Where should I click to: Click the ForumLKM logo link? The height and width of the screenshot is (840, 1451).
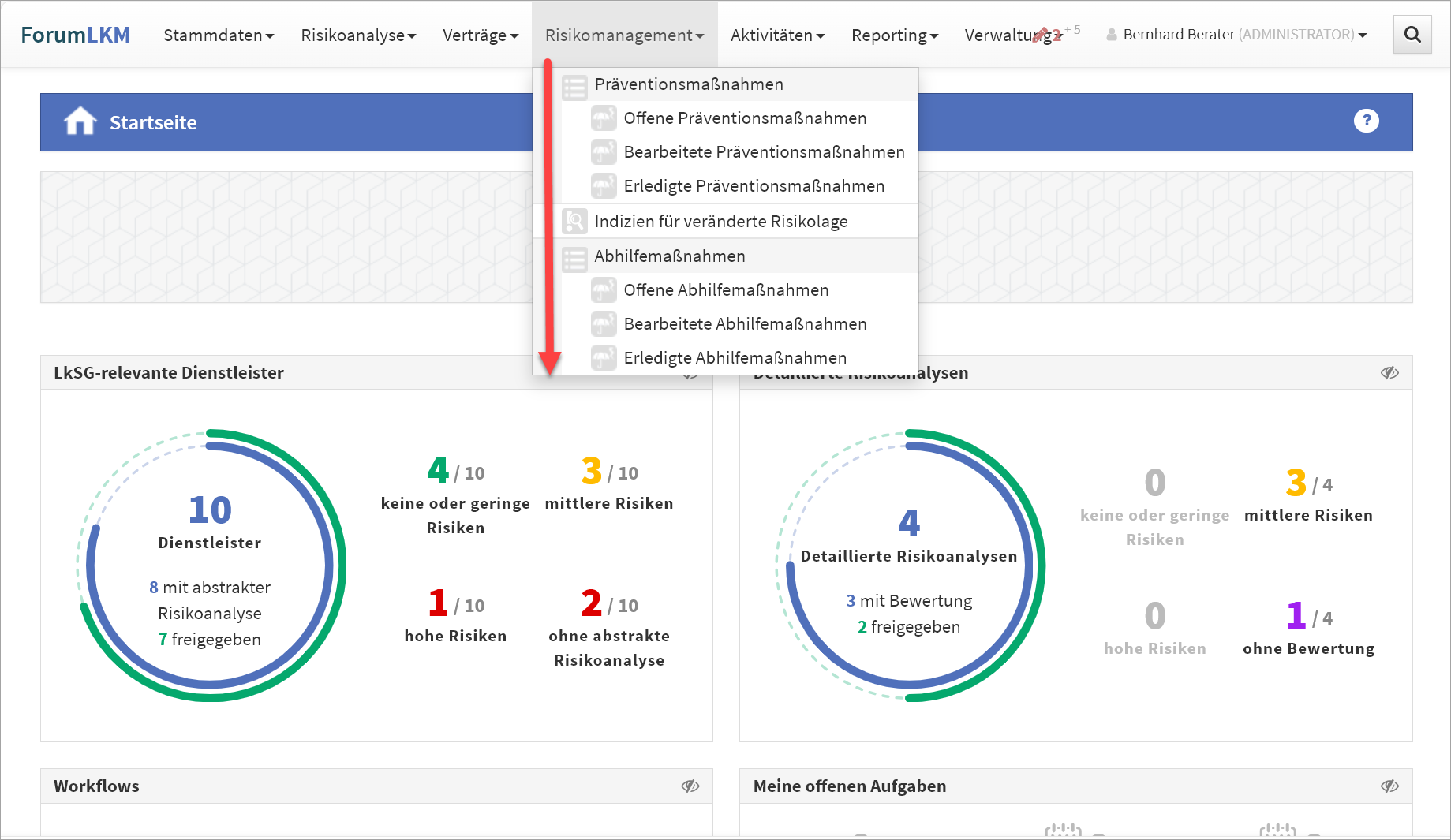click(x=75, y=35)
